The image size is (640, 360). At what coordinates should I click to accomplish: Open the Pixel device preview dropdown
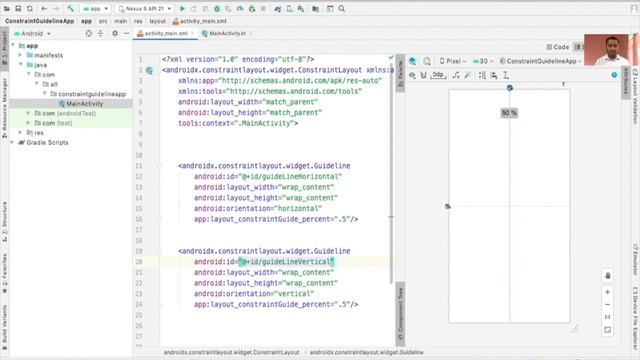tap(452, 61)
